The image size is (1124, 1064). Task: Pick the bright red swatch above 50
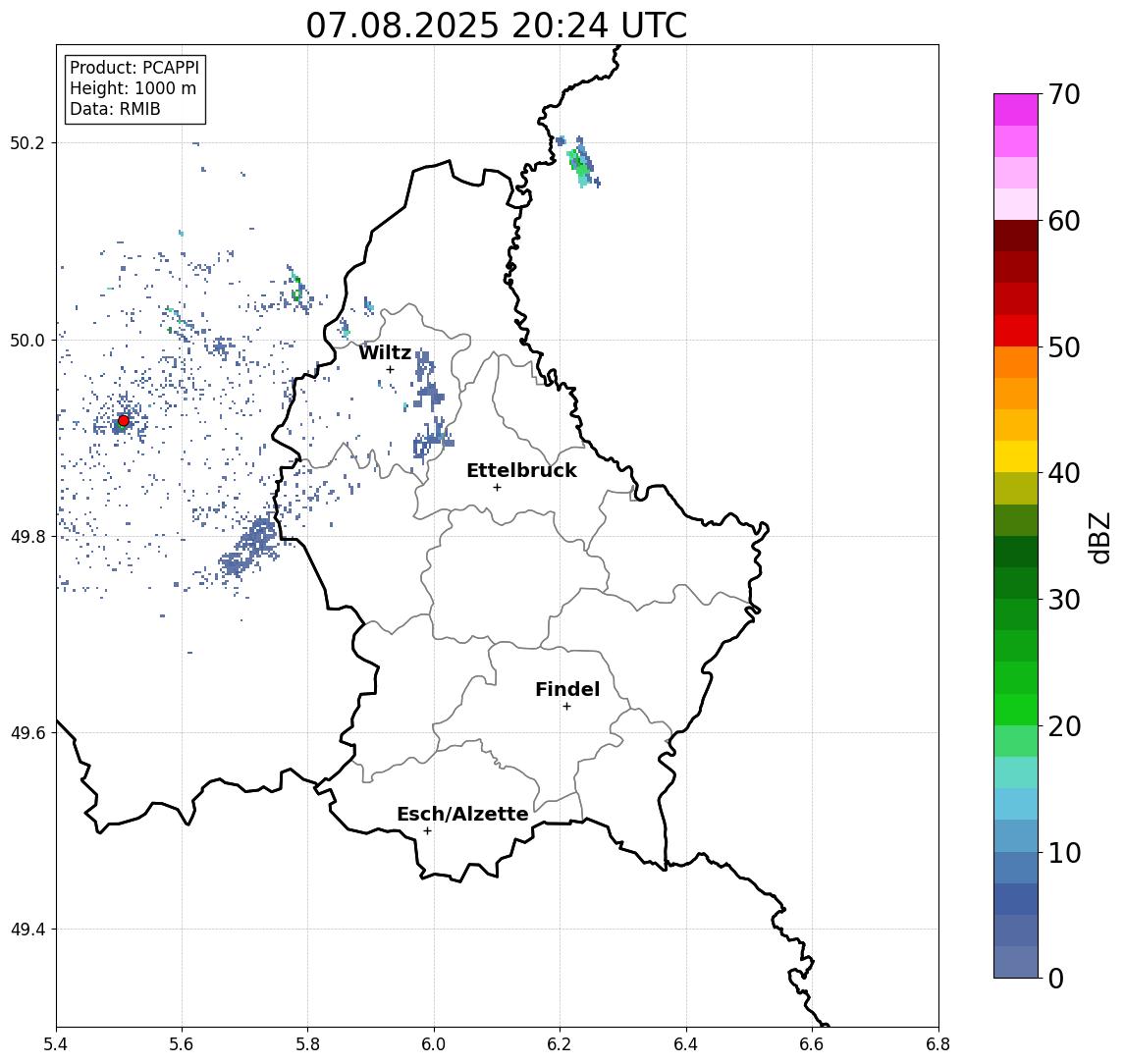1016,331
